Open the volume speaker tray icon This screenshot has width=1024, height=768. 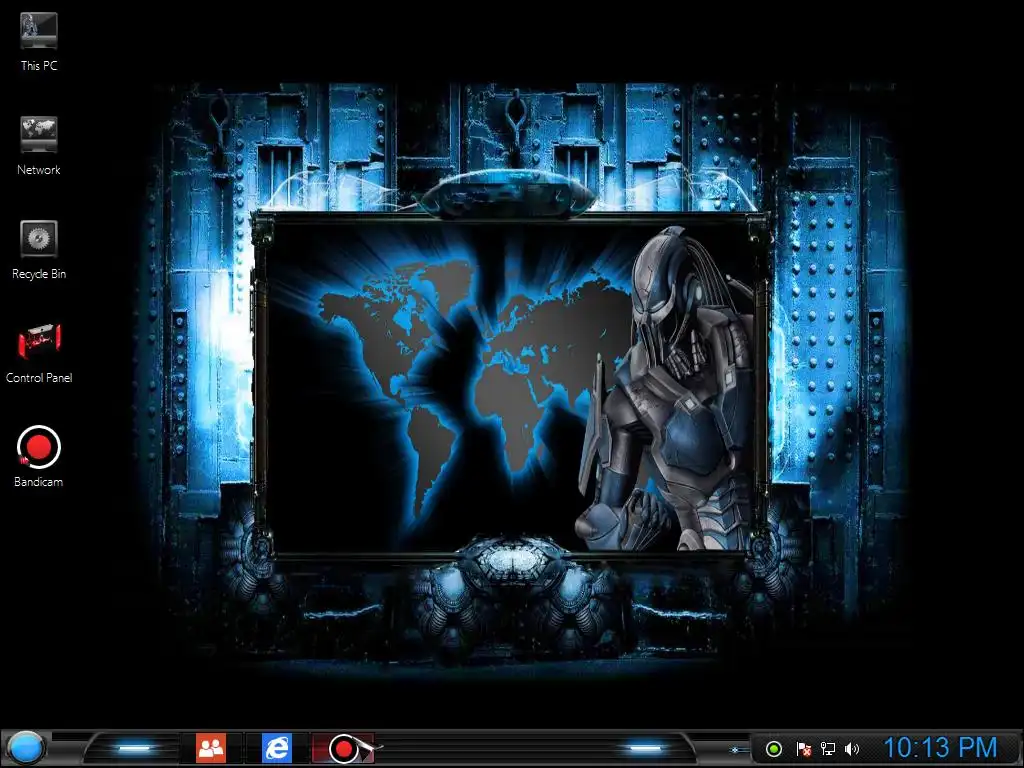(852, 748)
